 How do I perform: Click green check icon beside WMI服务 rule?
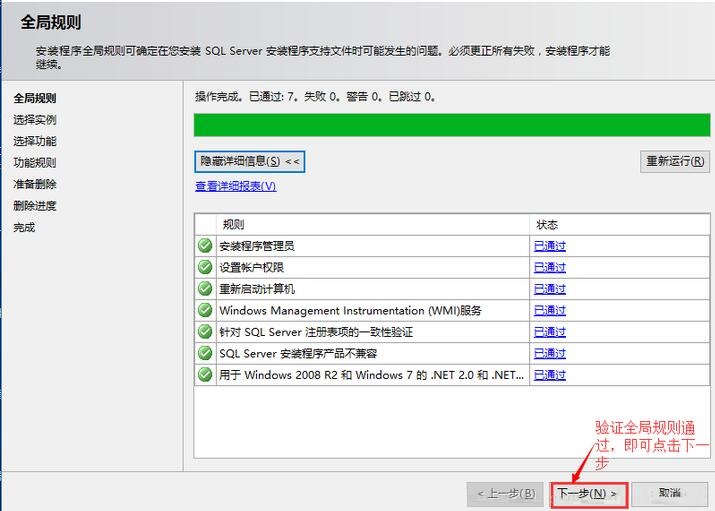click(x=205, y=310)
